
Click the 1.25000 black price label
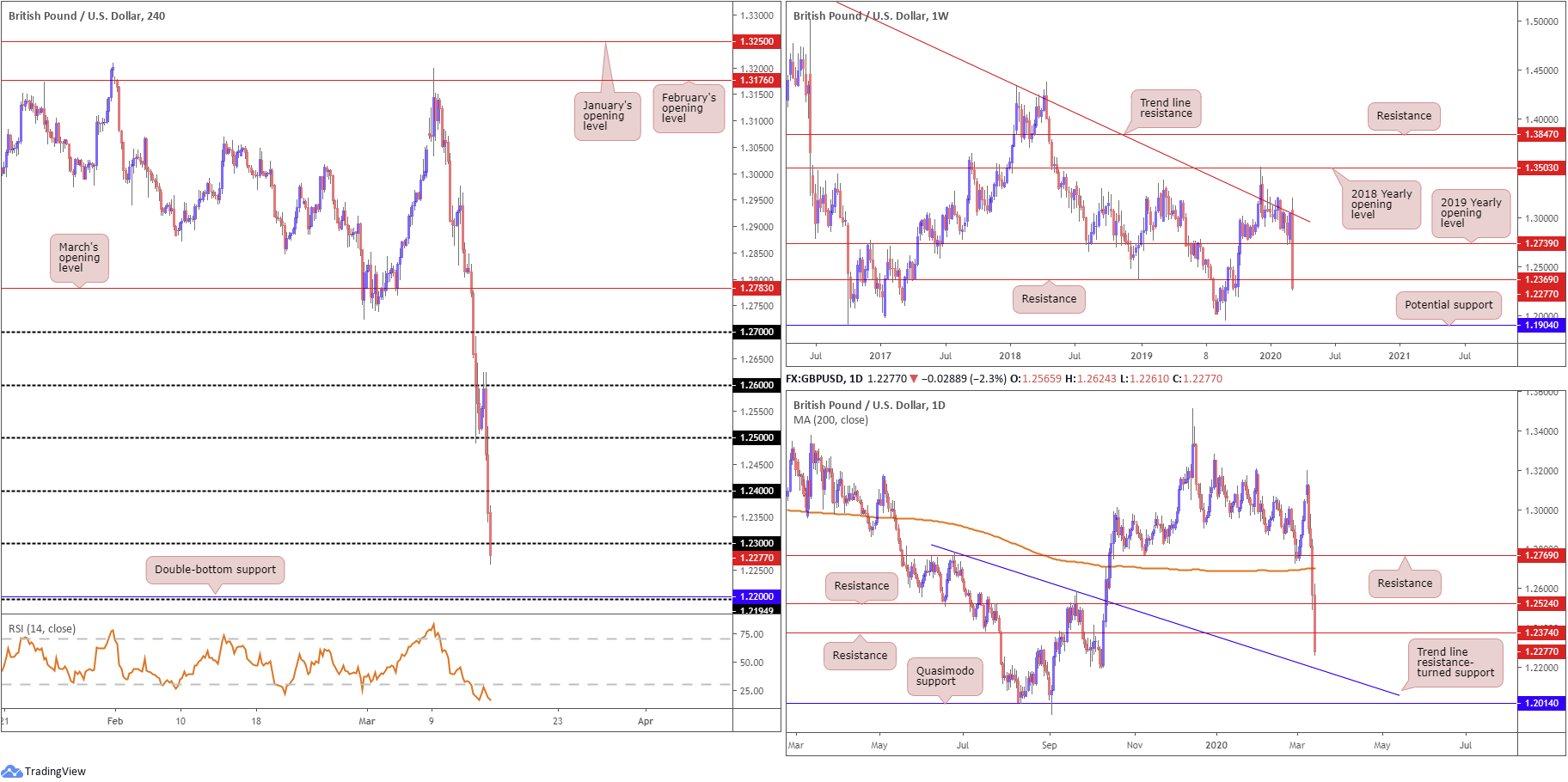756,437
